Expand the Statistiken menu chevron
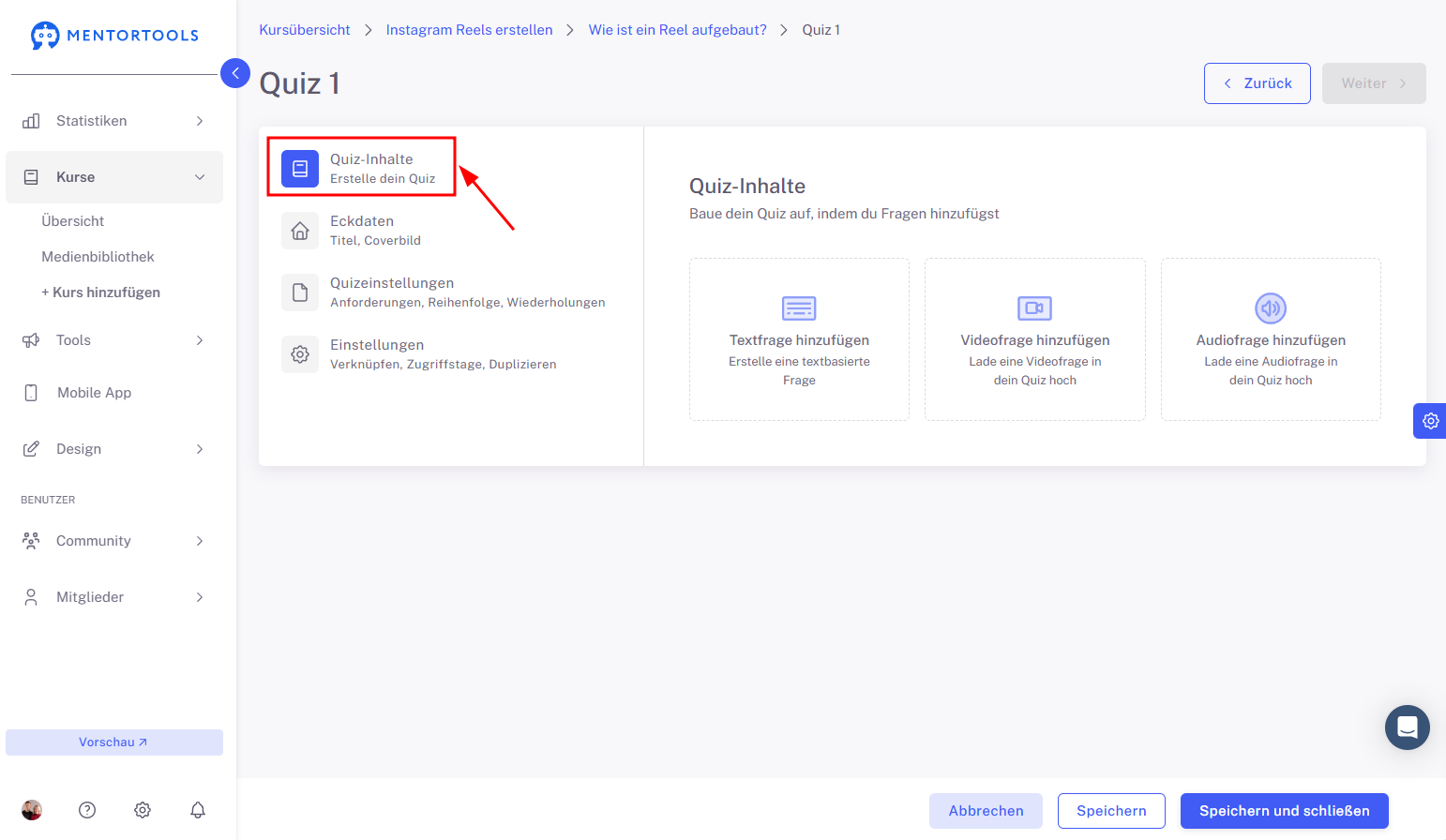 (200, 121)
